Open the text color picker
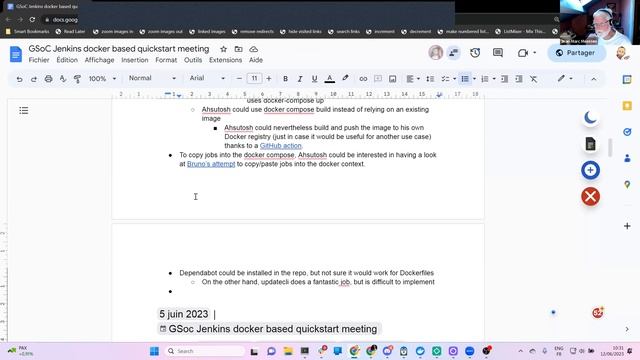The image size is (640, 360). [x=330, y=79]
